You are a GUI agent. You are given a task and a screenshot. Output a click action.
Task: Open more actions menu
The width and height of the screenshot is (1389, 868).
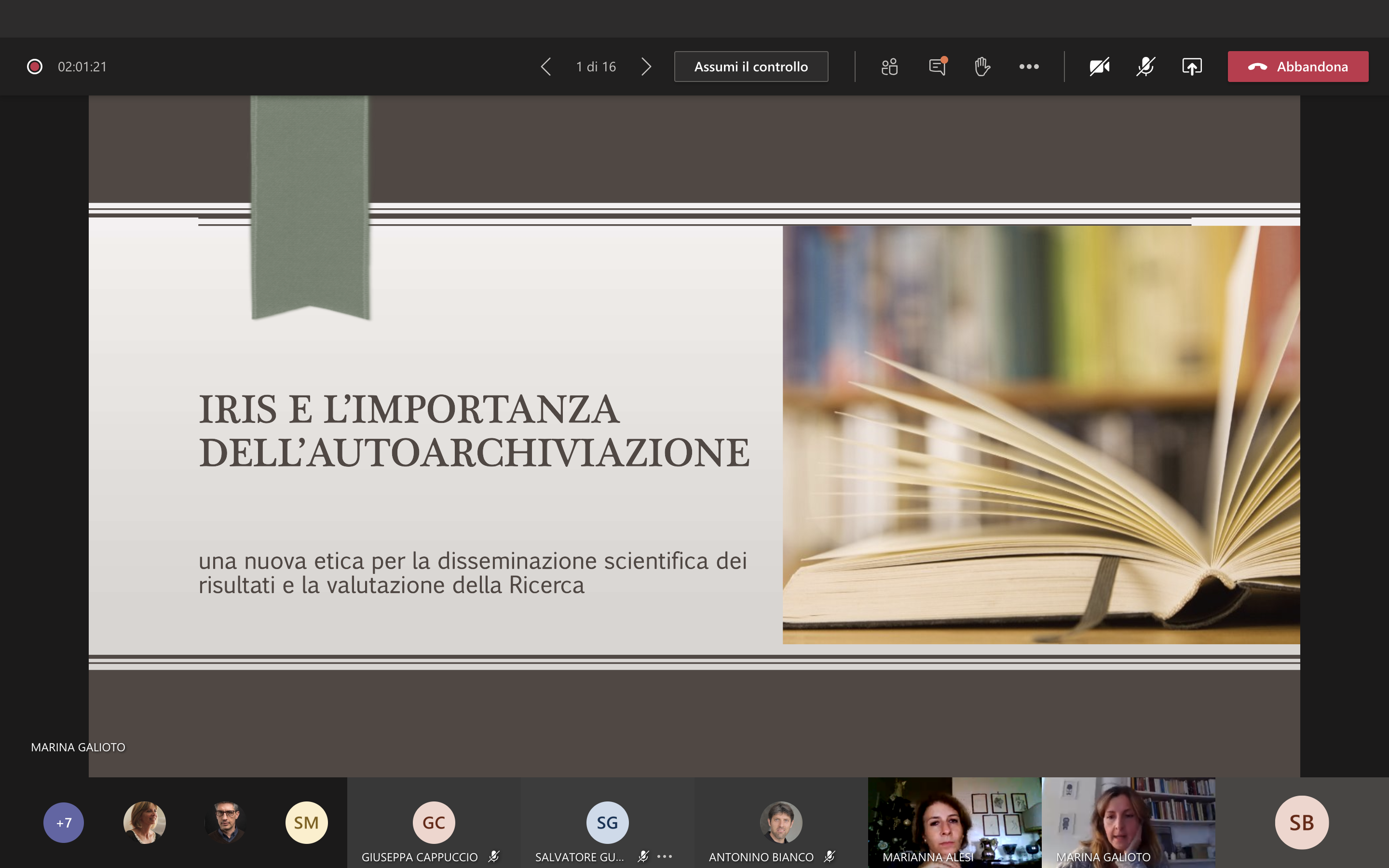pyautogui.click(x=1029, y=67)
